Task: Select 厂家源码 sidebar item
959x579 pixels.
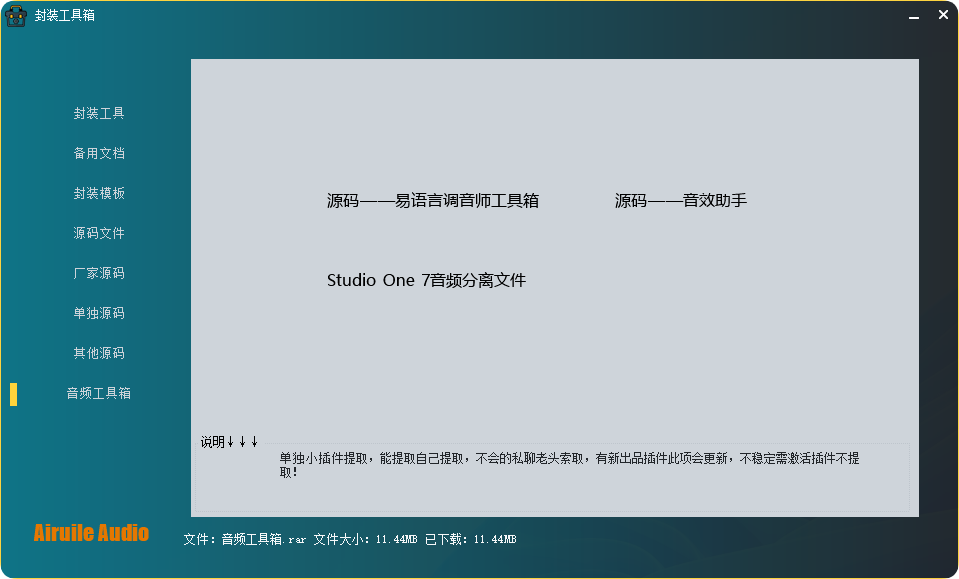Action: point(99,273)
